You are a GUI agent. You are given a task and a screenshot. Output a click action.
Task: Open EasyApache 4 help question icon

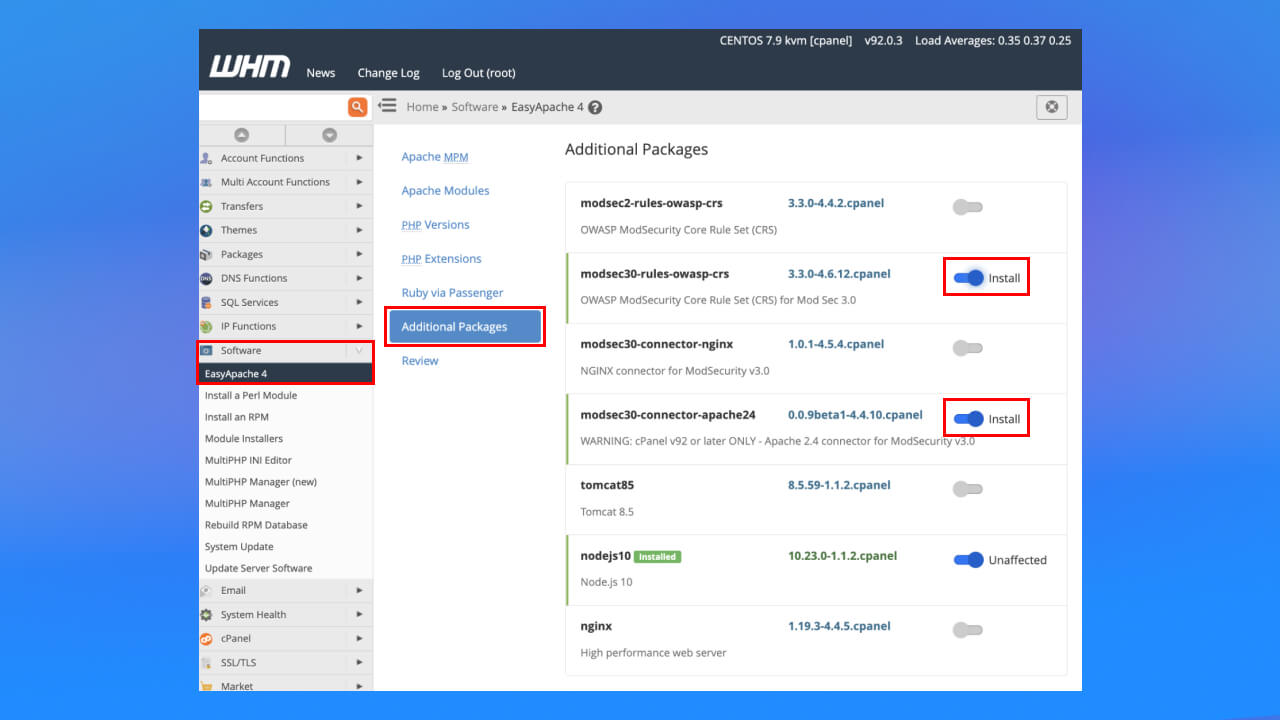point(595,107)
